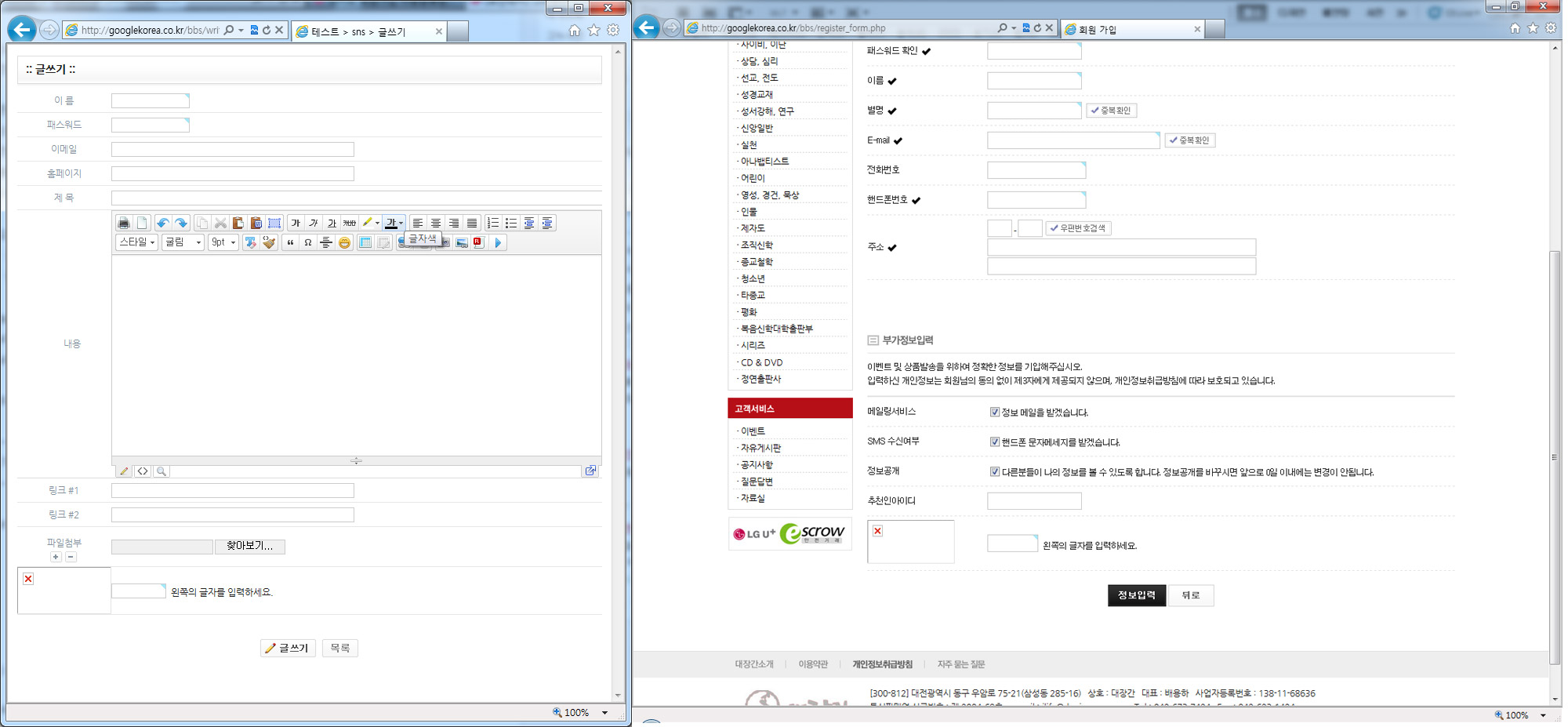
Task: Center-align text in the editor
Action: (436, 224)
